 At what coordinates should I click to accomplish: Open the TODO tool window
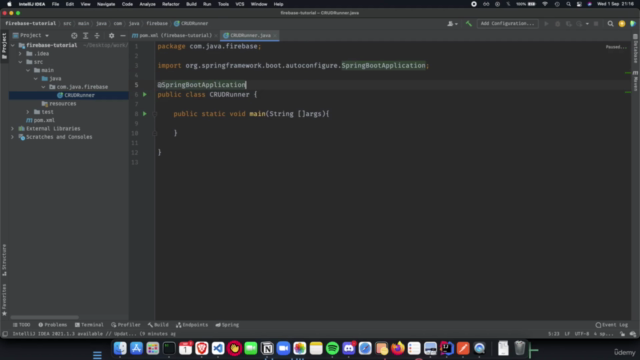[21, 325]
